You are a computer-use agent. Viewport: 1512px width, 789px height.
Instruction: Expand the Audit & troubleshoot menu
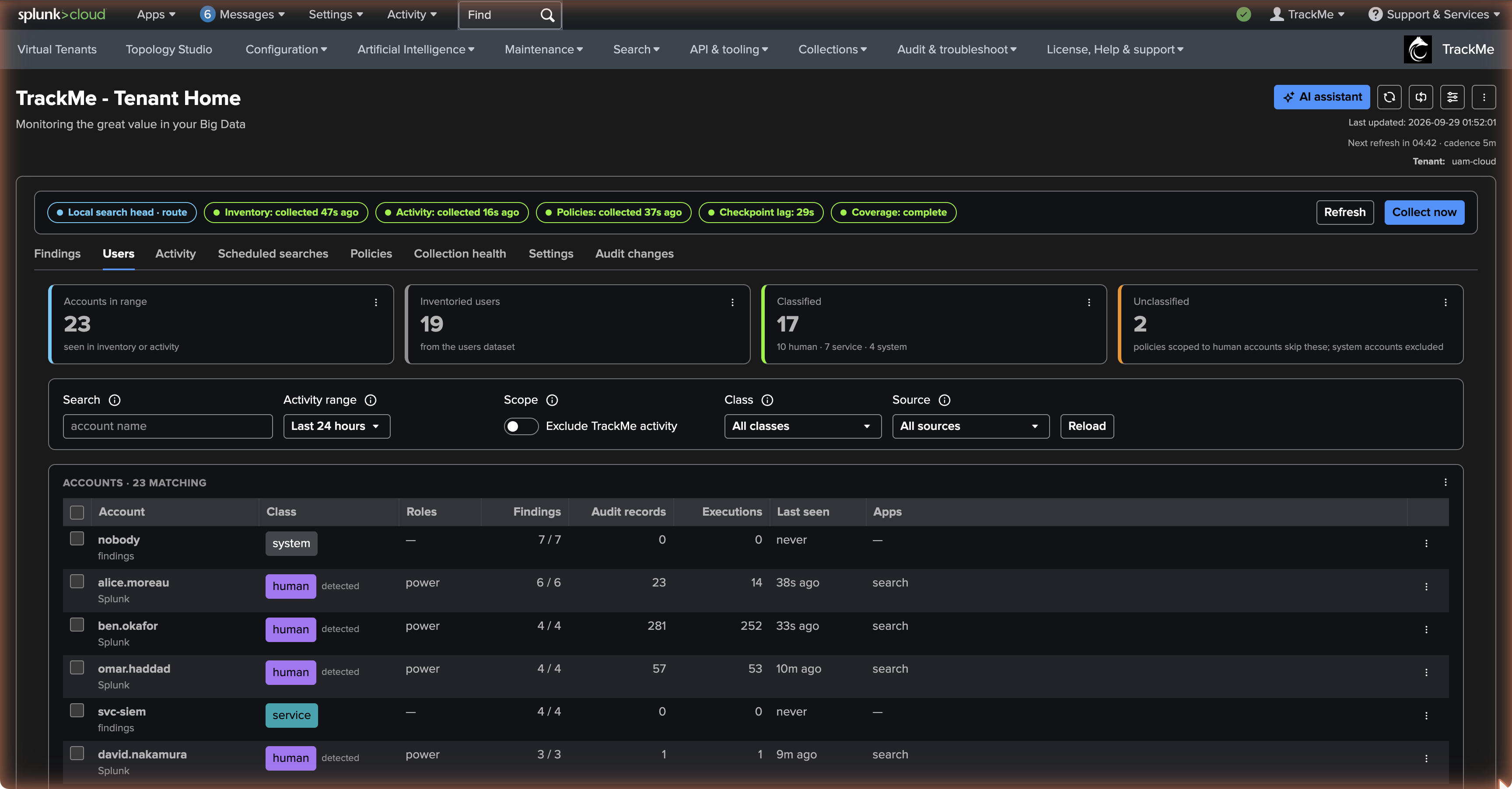click(x=957, y=49)
